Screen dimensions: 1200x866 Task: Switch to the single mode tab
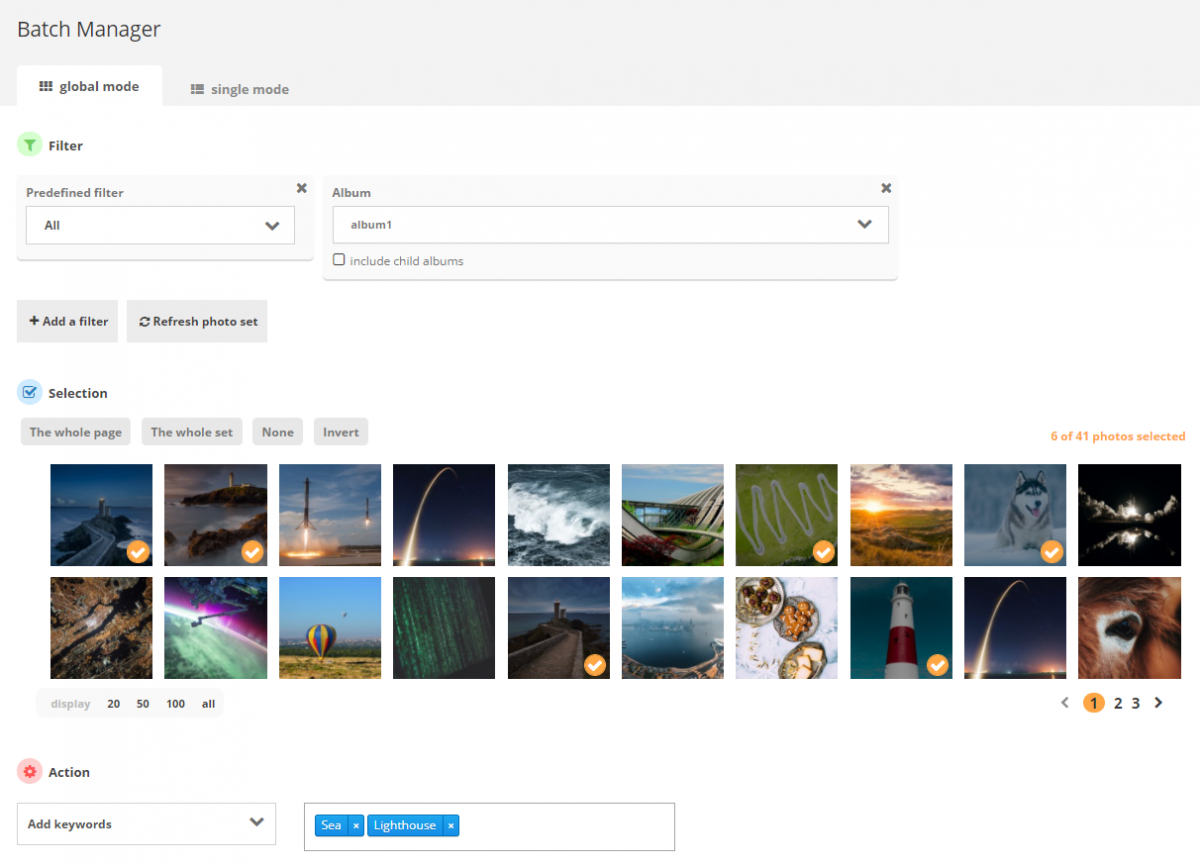tap(239, 89)
